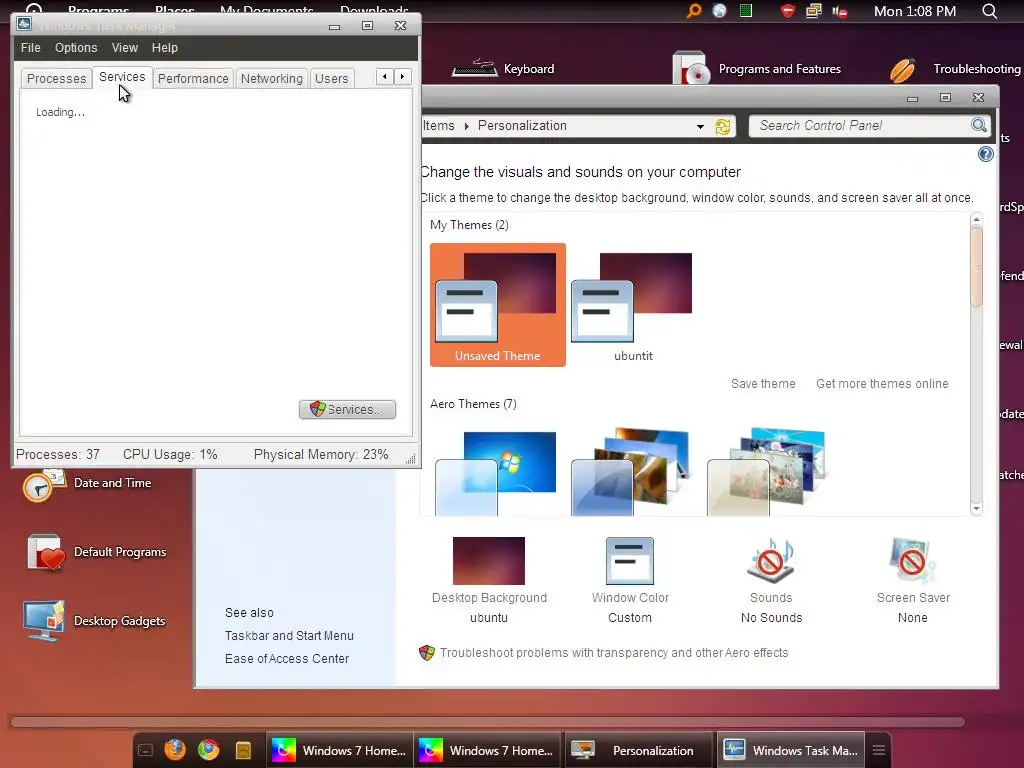Select the ubuntit theme
The height and width of the screenshot is (768, 1024).
(x=633, y=305)
